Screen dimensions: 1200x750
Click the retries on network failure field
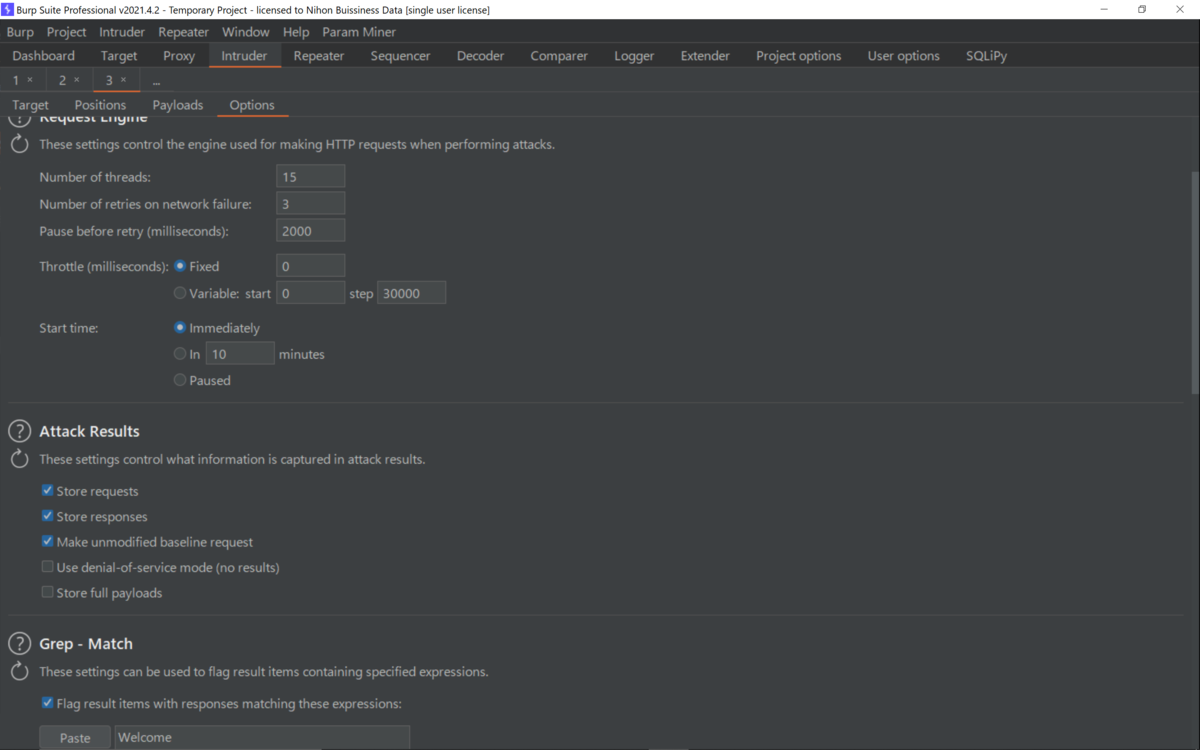311,204
